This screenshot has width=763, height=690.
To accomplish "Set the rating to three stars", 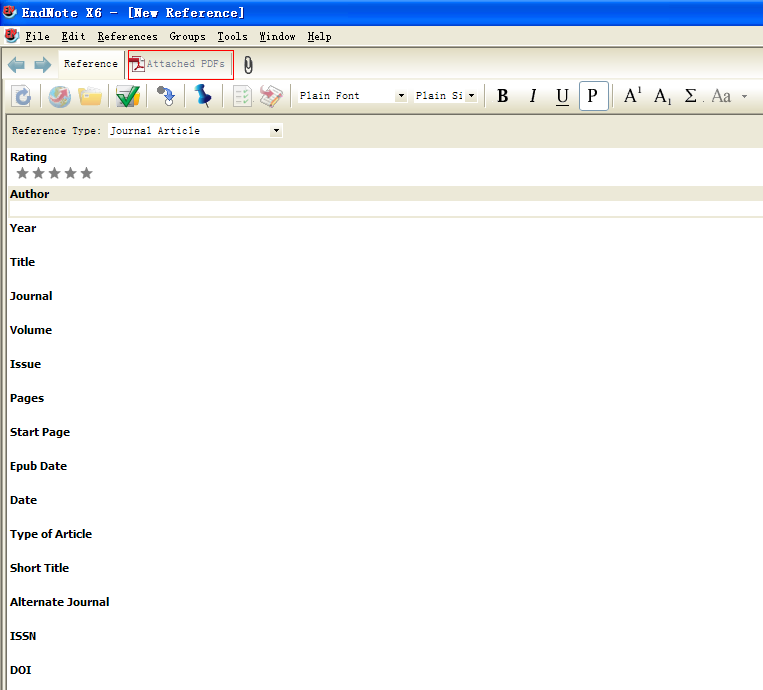I will click(54, 173).
